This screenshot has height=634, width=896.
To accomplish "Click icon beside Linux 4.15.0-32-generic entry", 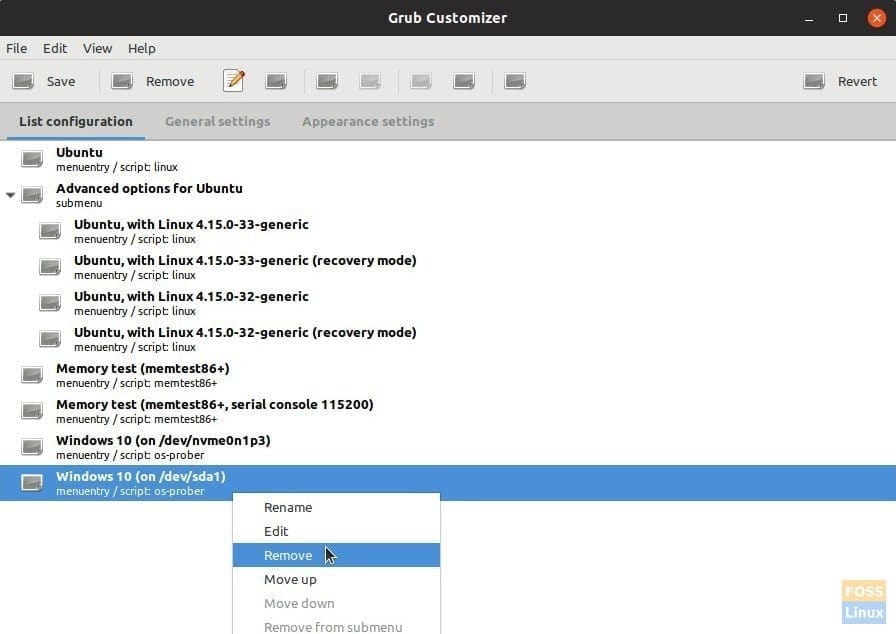I will pyautogui.click(x=50, y=303).
